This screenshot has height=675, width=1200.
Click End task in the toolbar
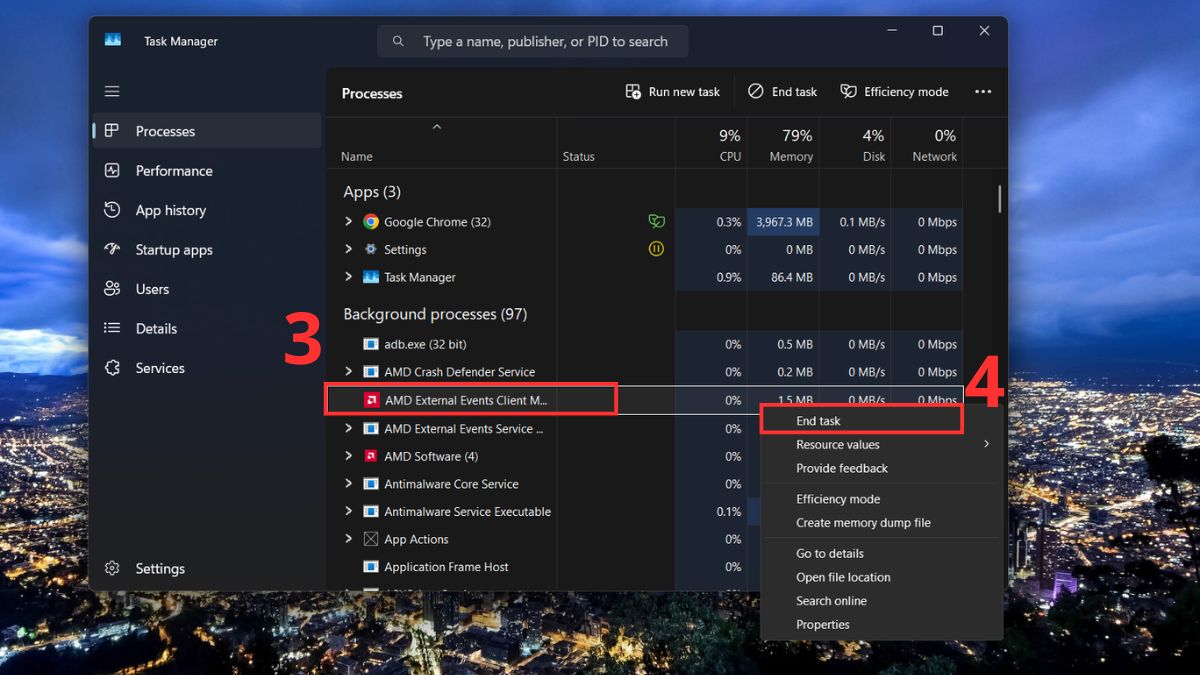tap(783, 91)
